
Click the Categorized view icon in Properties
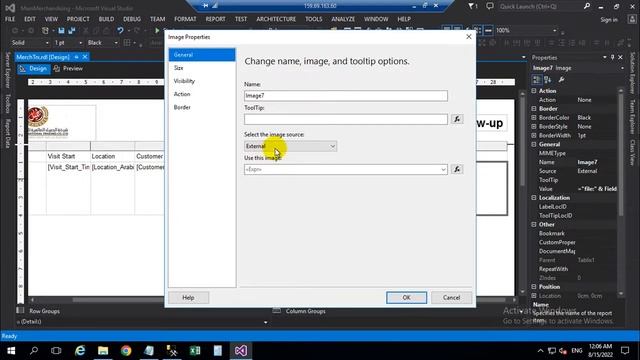pyautogui.click(x=537, y=80)
